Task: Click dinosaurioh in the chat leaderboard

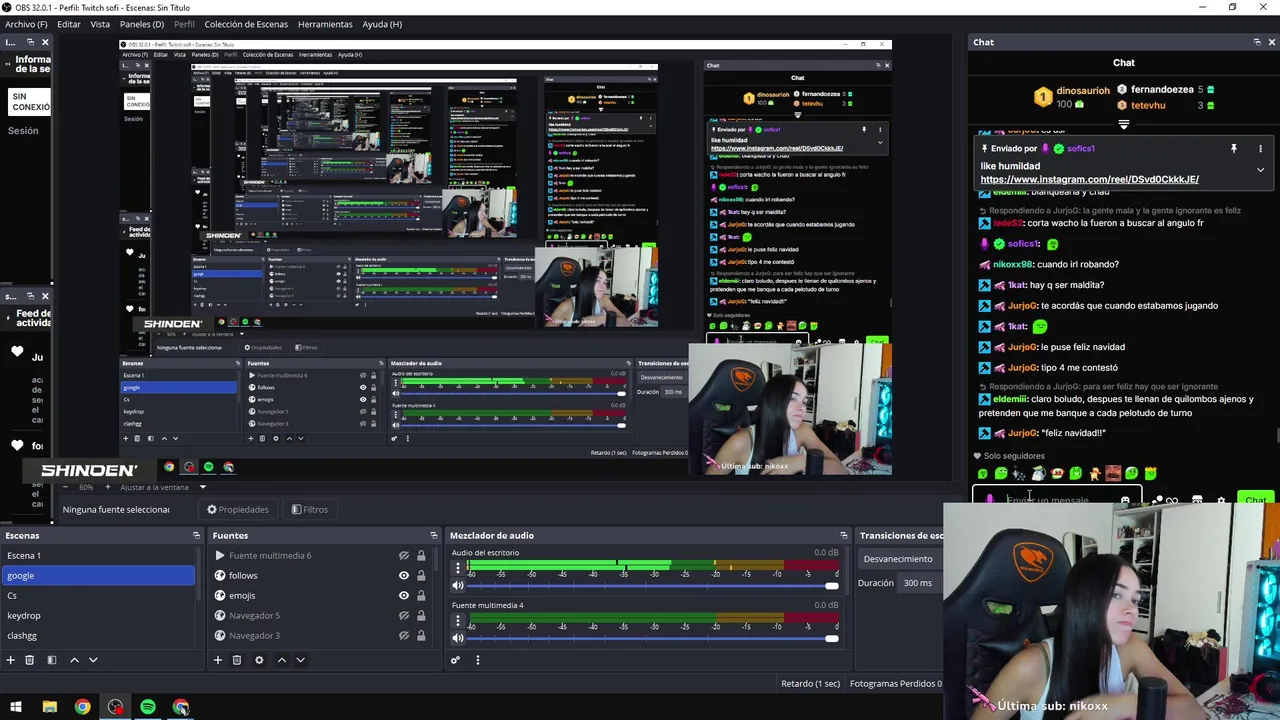Action: pos(1084,91)
